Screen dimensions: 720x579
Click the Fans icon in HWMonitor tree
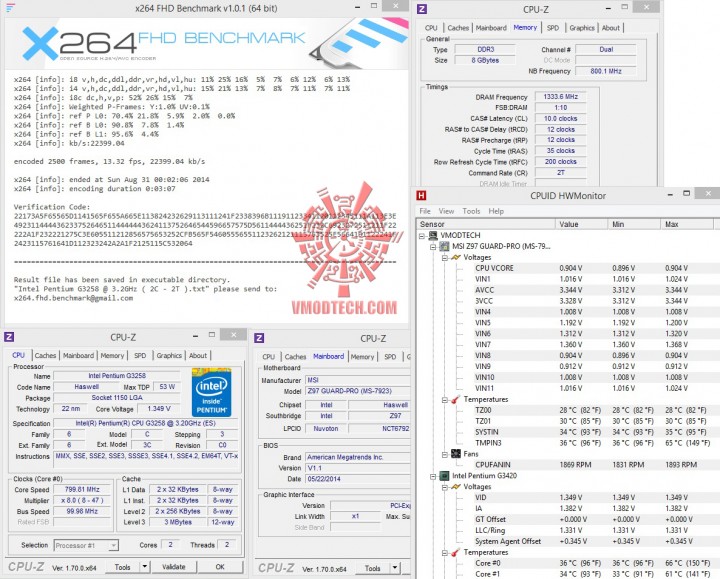point(456,454)
